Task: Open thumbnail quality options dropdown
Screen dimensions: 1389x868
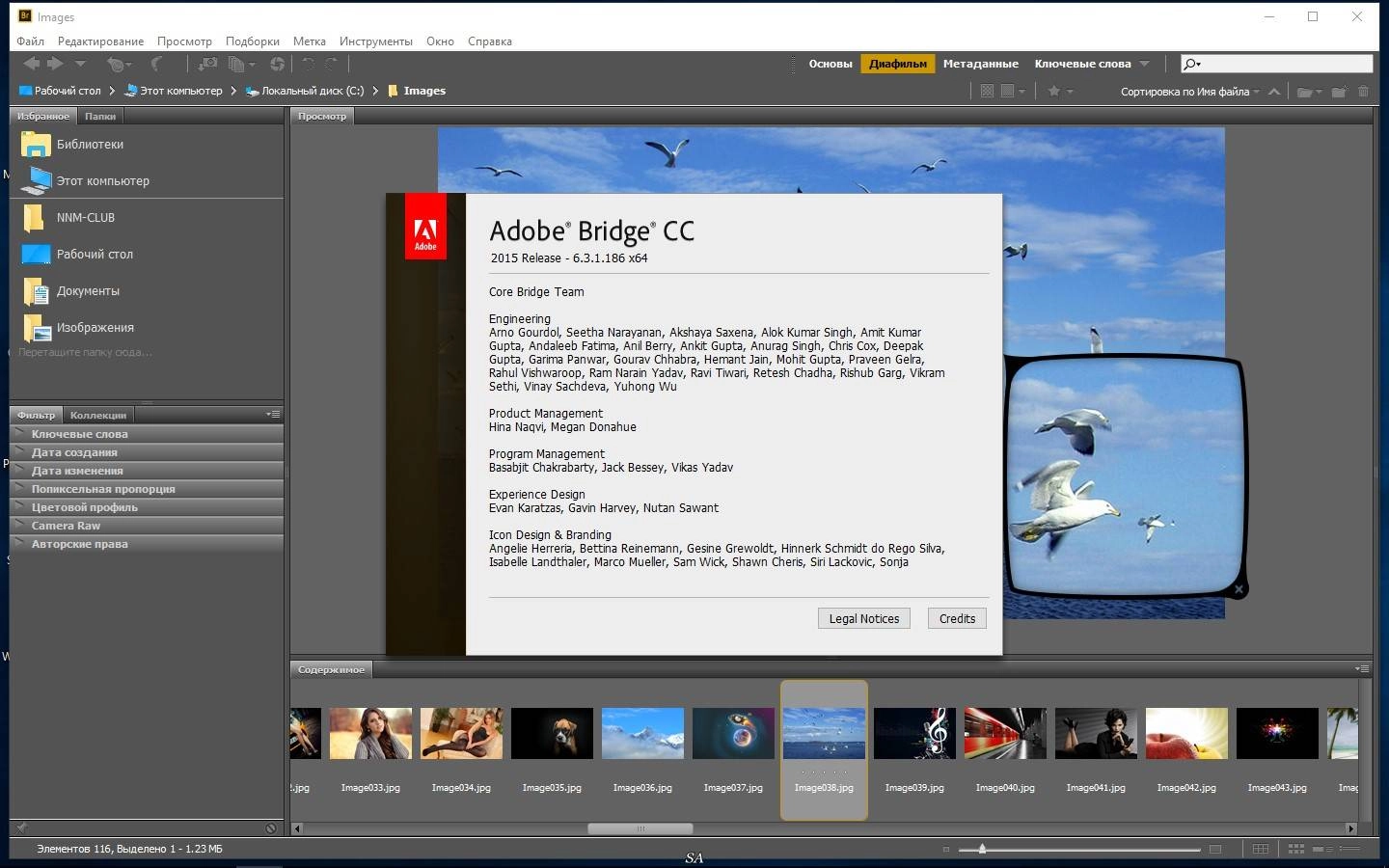Action: coord(1013,91)
